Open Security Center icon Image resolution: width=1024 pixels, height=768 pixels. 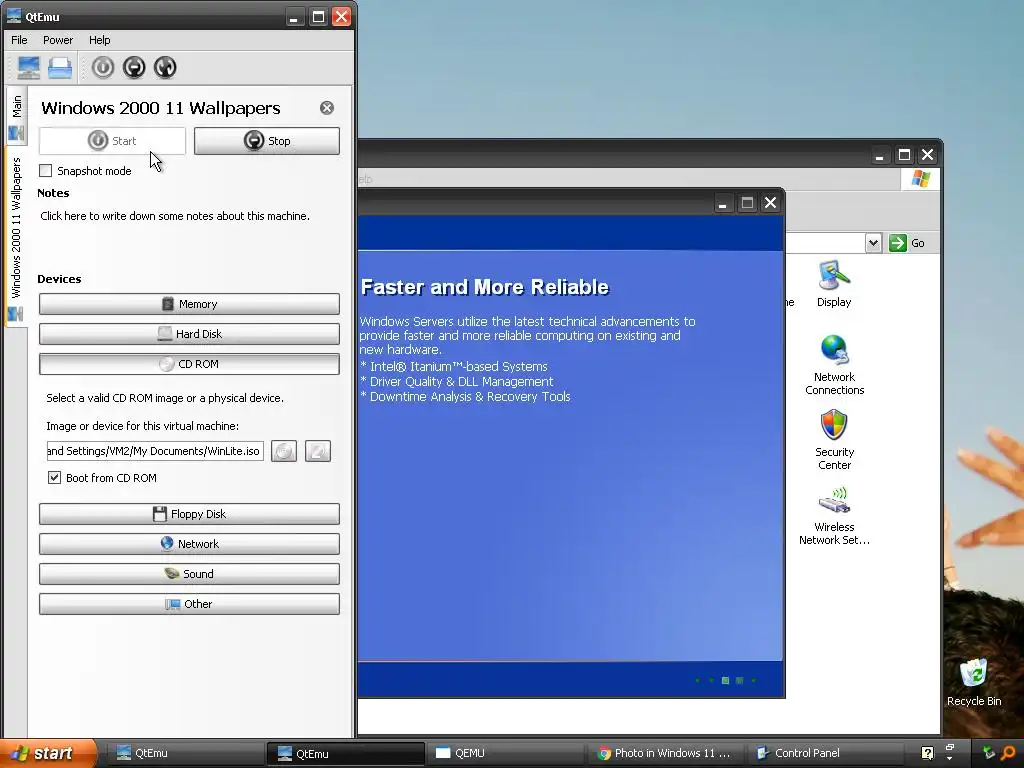click(834, 440)
